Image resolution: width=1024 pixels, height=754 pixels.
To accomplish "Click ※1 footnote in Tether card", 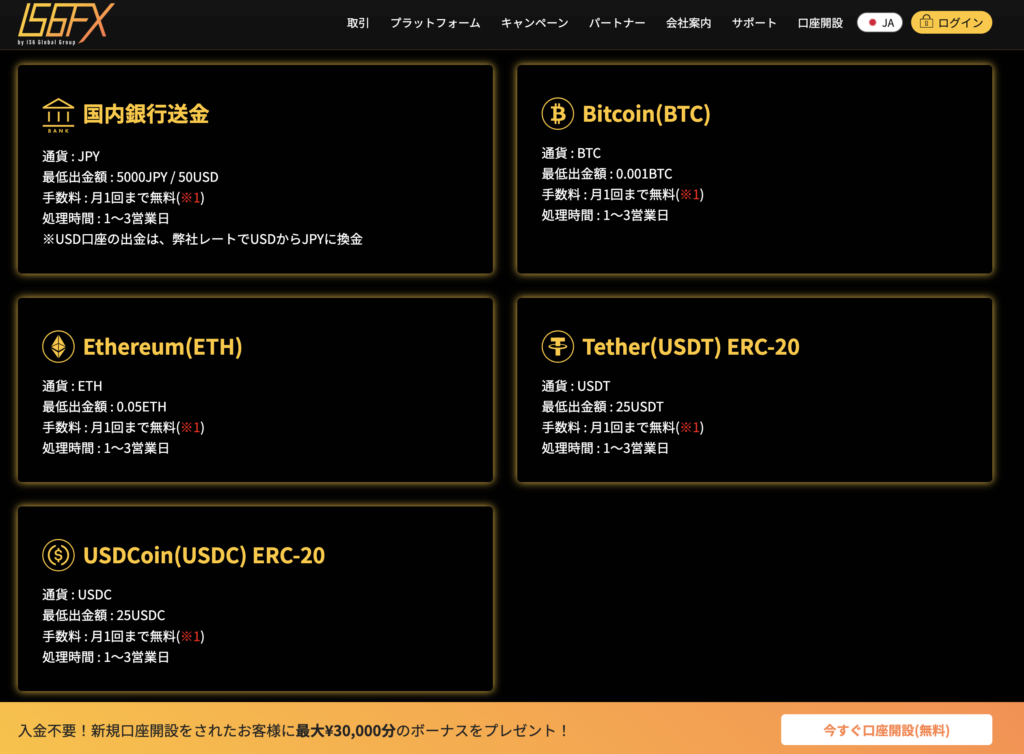I will (x=690, y=428).
